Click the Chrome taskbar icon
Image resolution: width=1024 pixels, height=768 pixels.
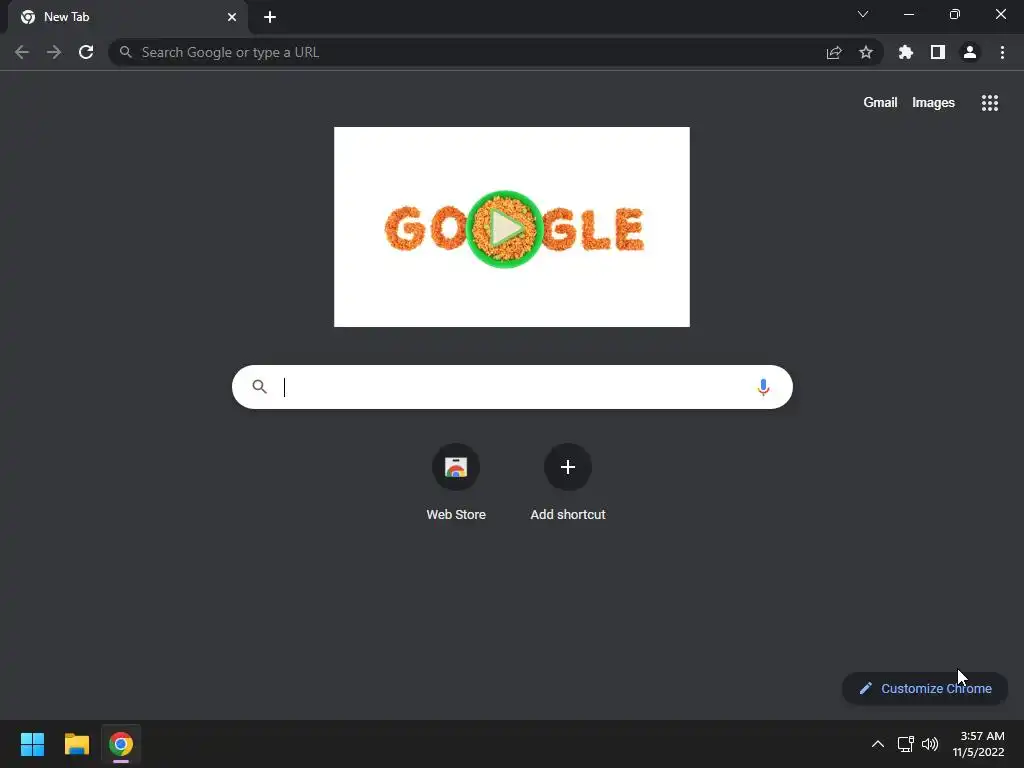click(x=121, y=744)
